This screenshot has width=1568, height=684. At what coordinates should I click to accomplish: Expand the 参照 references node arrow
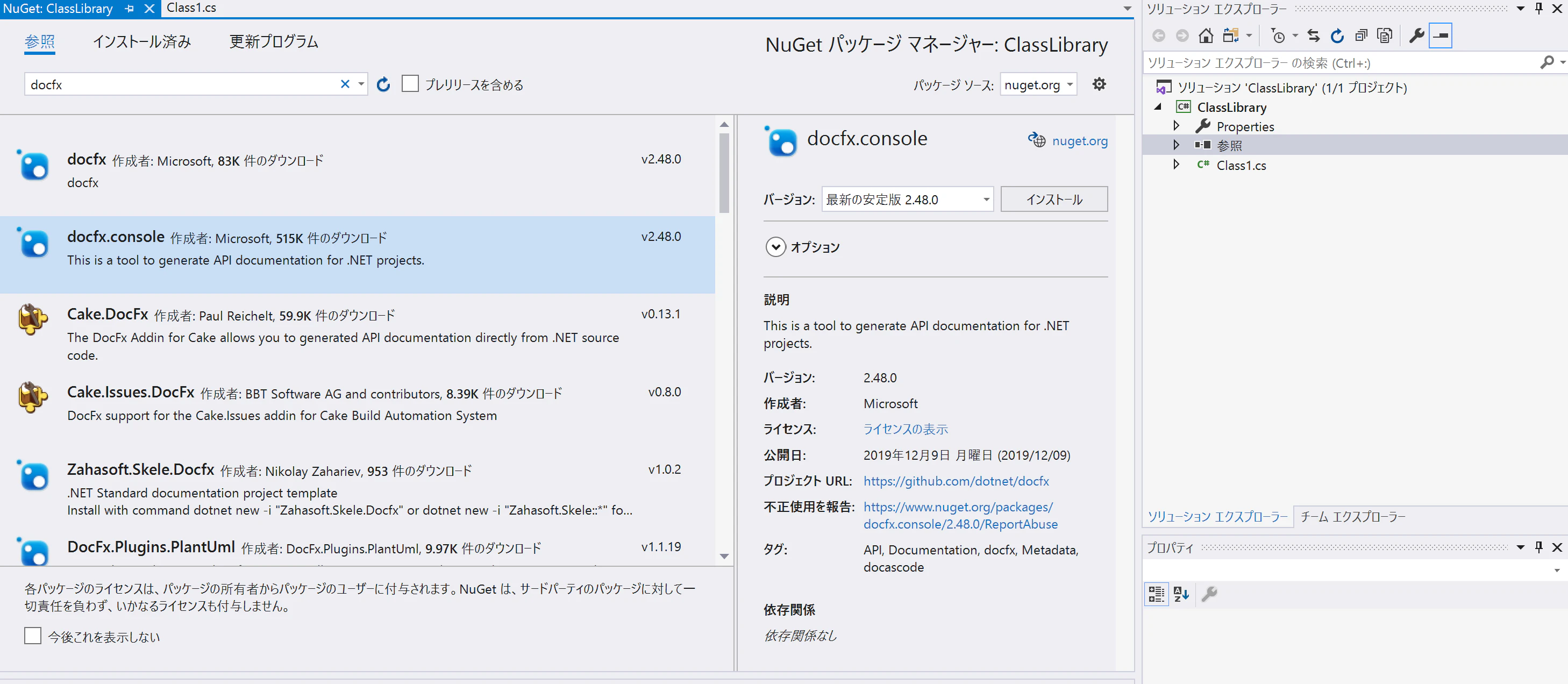(1176, 145)
